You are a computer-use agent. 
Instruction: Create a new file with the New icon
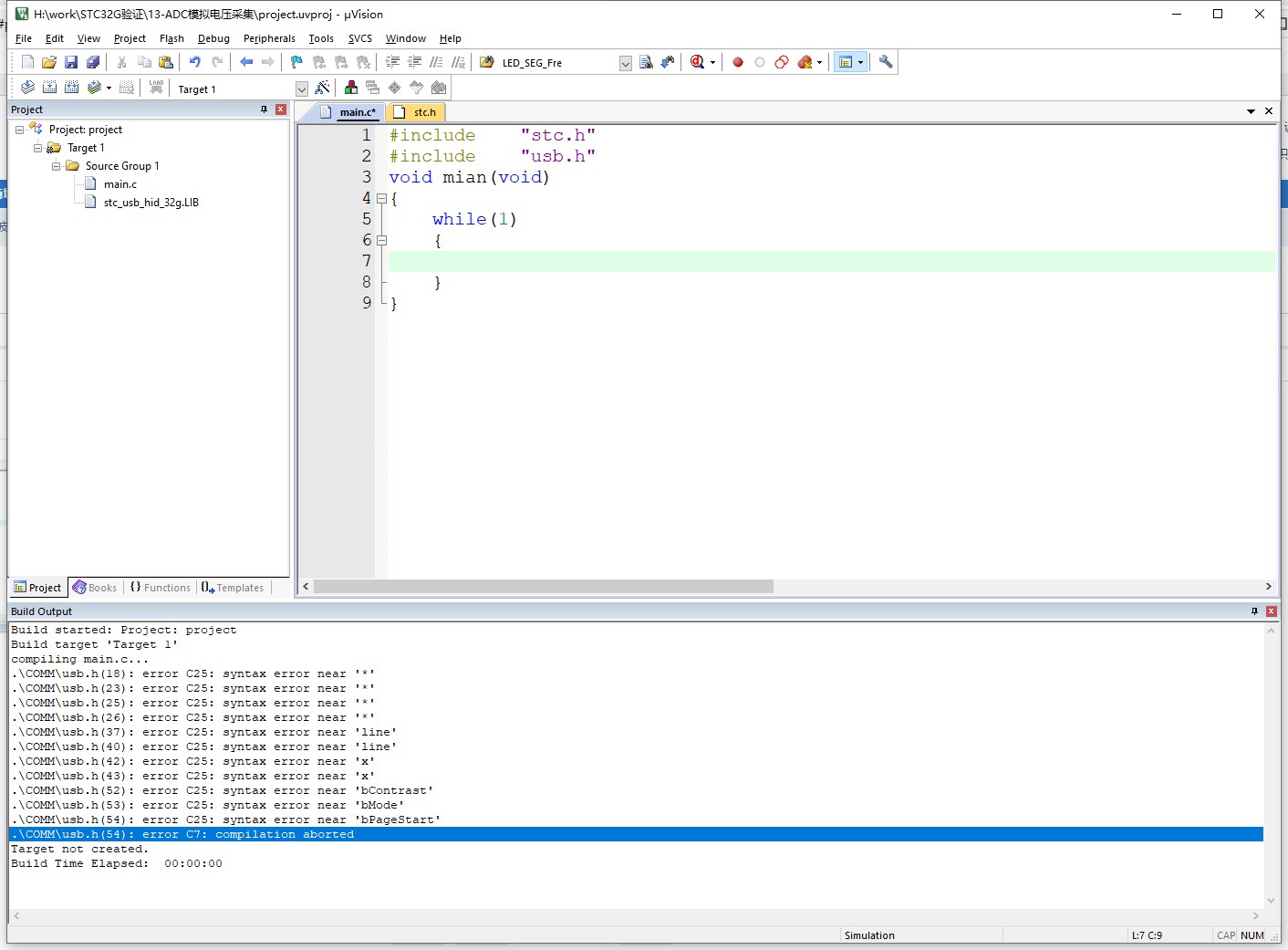coord(27,62)
